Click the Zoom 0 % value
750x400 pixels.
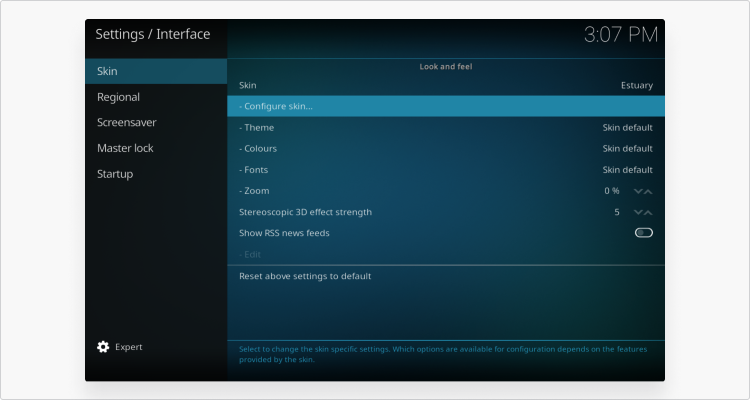[612, 191]
